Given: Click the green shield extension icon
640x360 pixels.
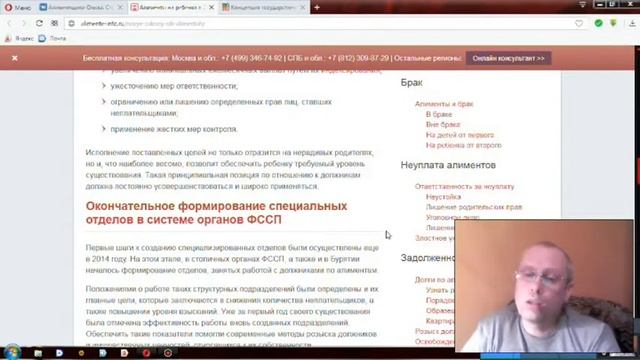Looking at the screenshot, I should 613,23.
